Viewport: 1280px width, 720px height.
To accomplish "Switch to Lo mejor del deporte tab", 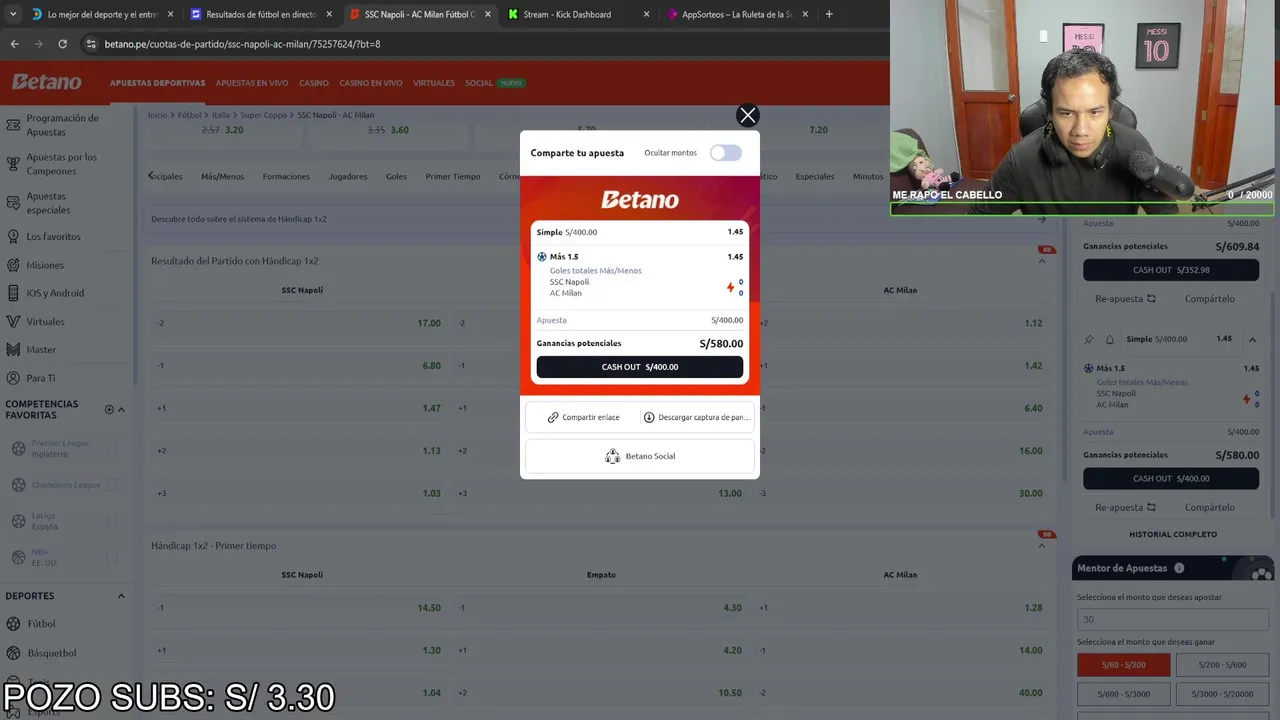I will pyautogui.click(x=102, y=14).
